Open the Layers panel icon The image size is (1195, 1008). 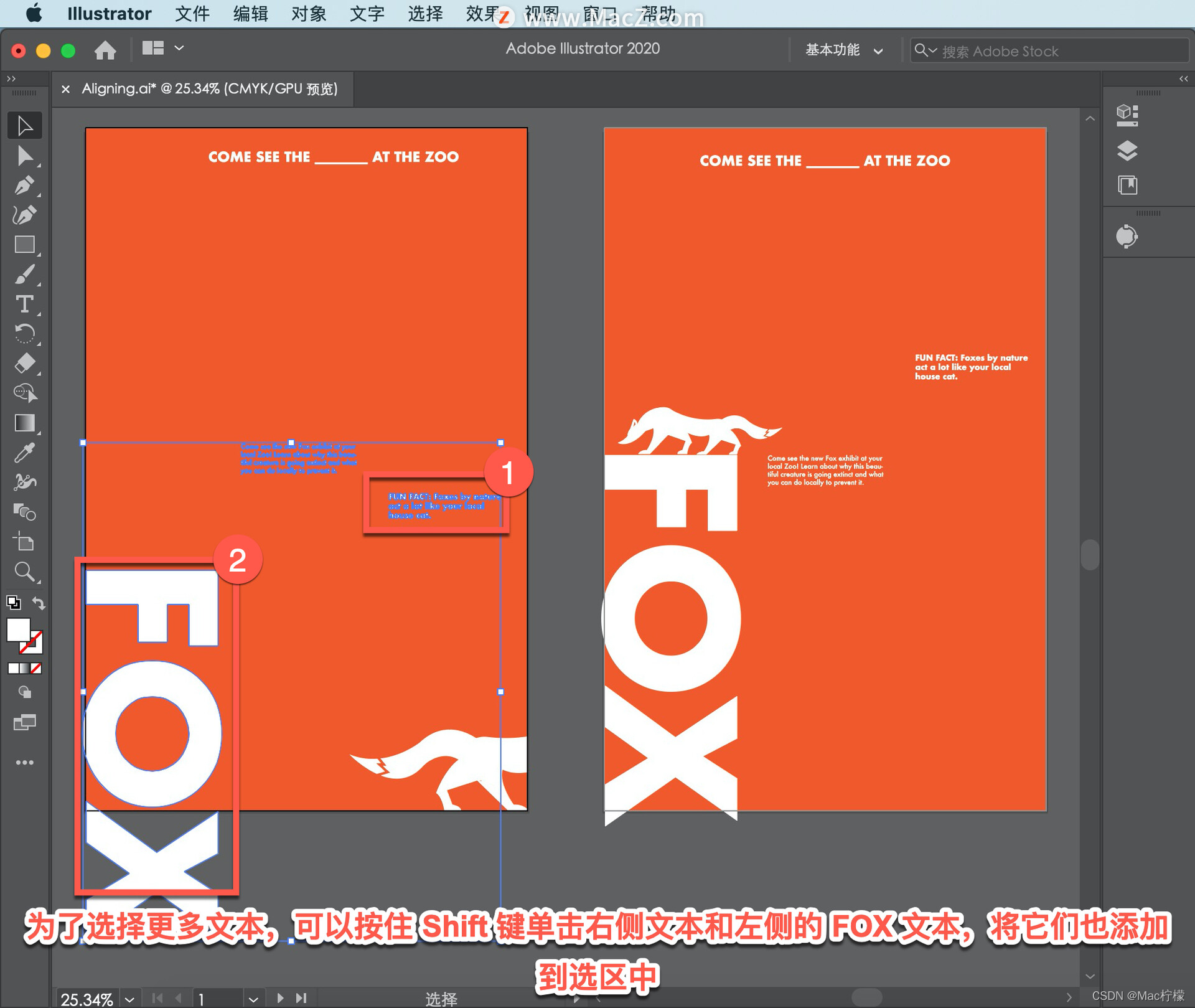pyautogui.click(x=1127, y=150)
